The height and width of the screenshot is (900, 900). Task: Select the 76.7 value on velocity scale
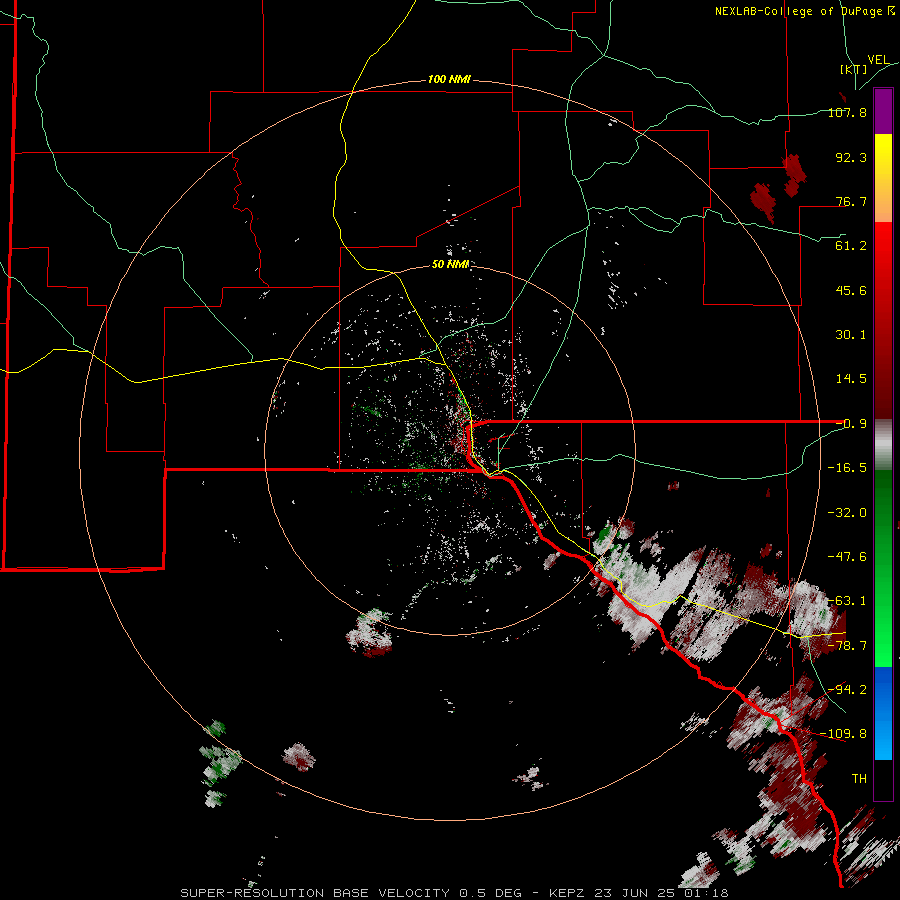pos(851,201)
